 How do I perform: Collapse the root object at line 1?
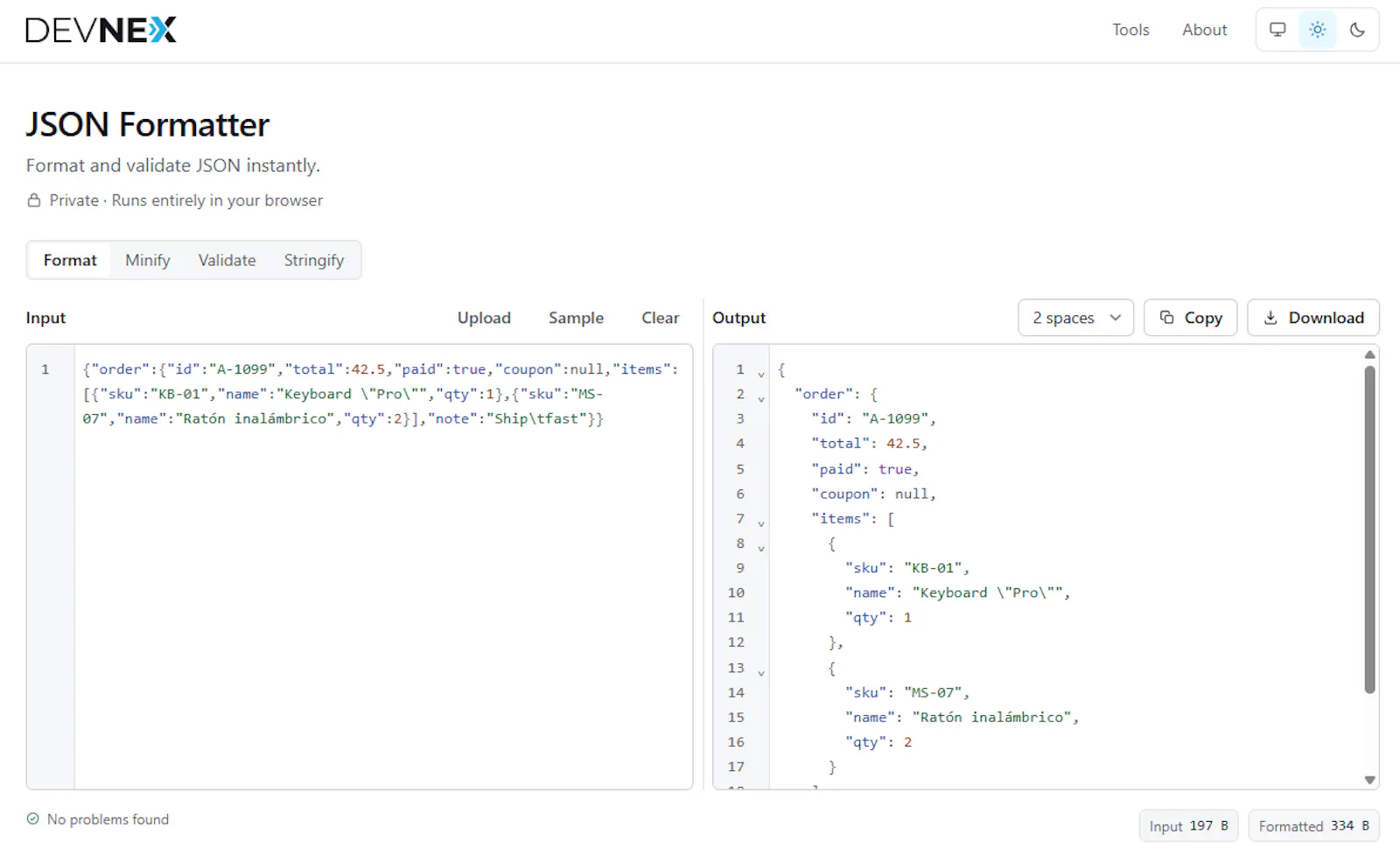pos(761,374)
